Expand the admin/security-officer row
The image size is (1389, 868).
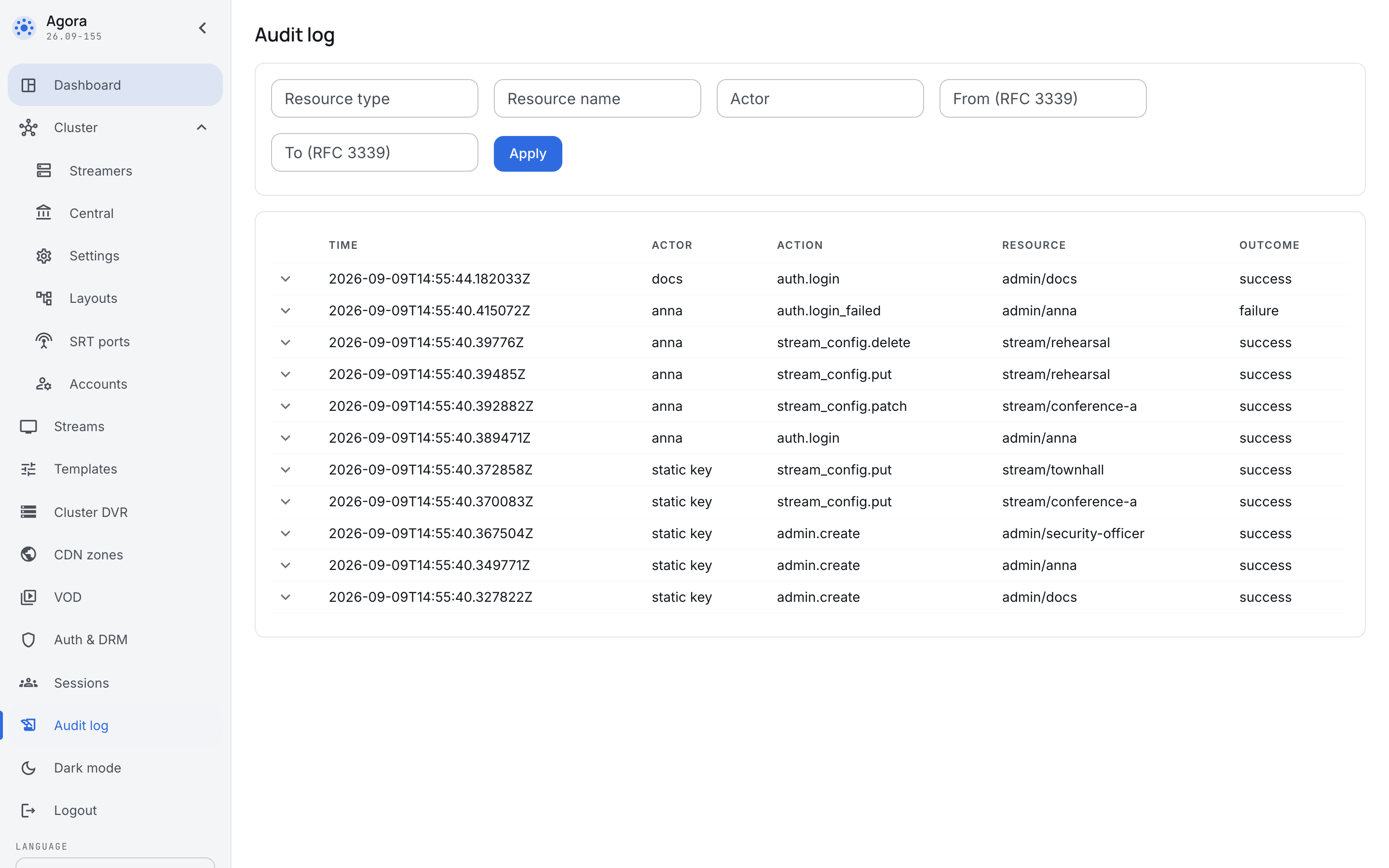pyautogui.click(x=286, y=534)
